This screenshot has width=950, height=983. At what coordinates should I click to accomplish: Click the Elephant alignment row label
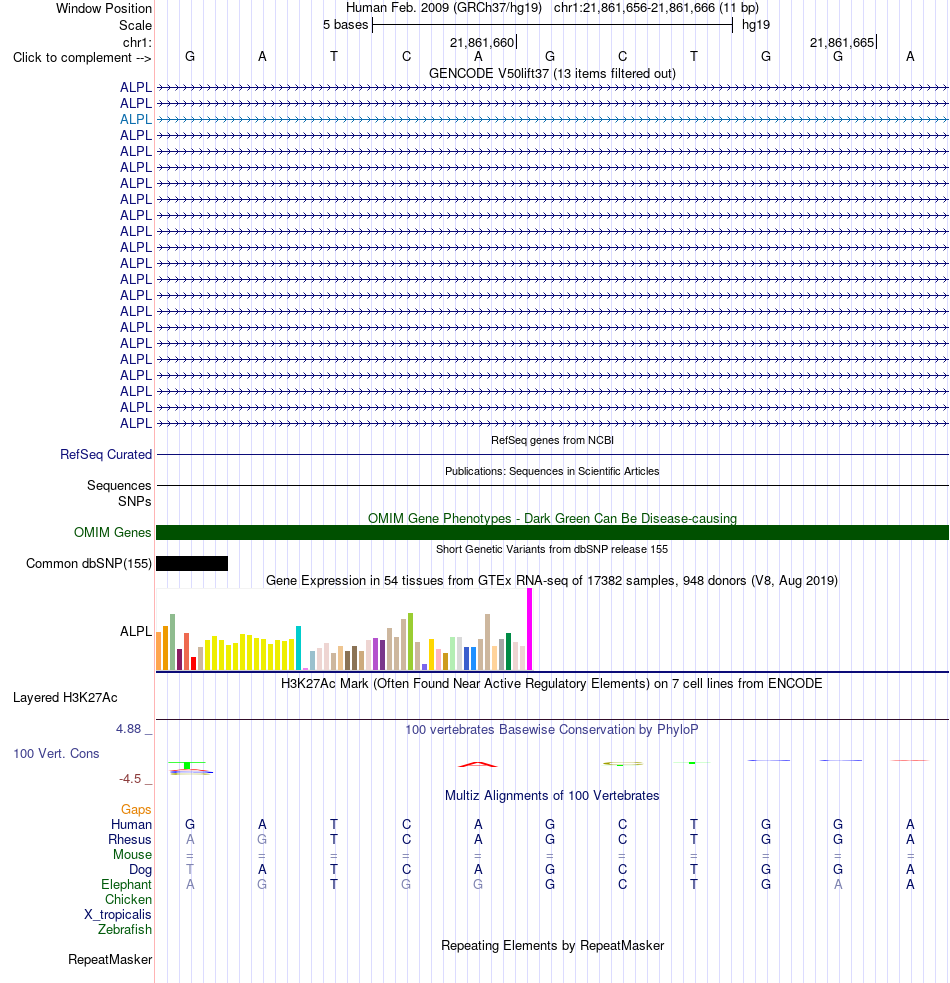[127, 885]
